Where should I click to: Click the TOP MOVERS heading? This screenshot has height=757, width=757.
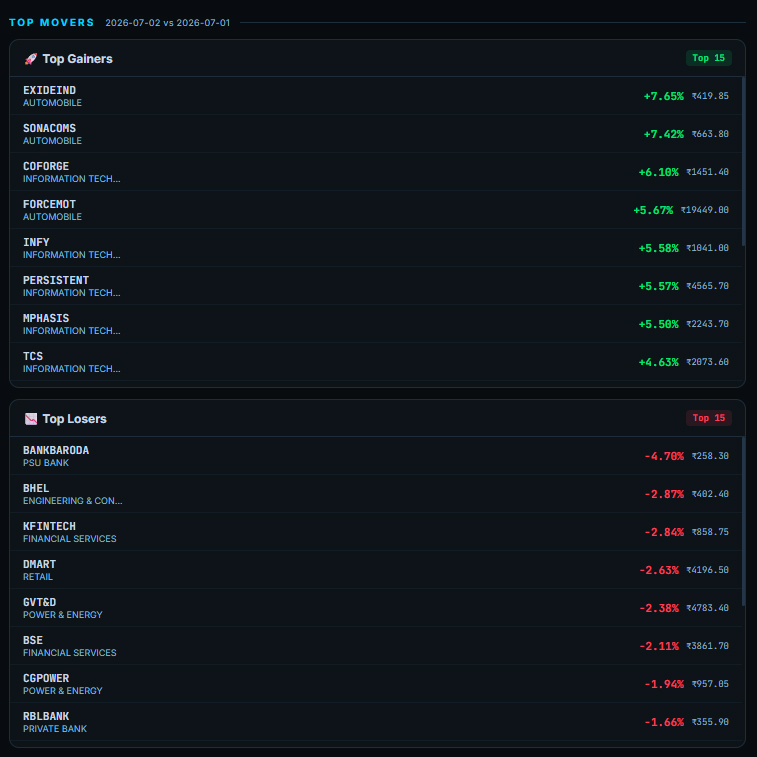coord(51,23)
